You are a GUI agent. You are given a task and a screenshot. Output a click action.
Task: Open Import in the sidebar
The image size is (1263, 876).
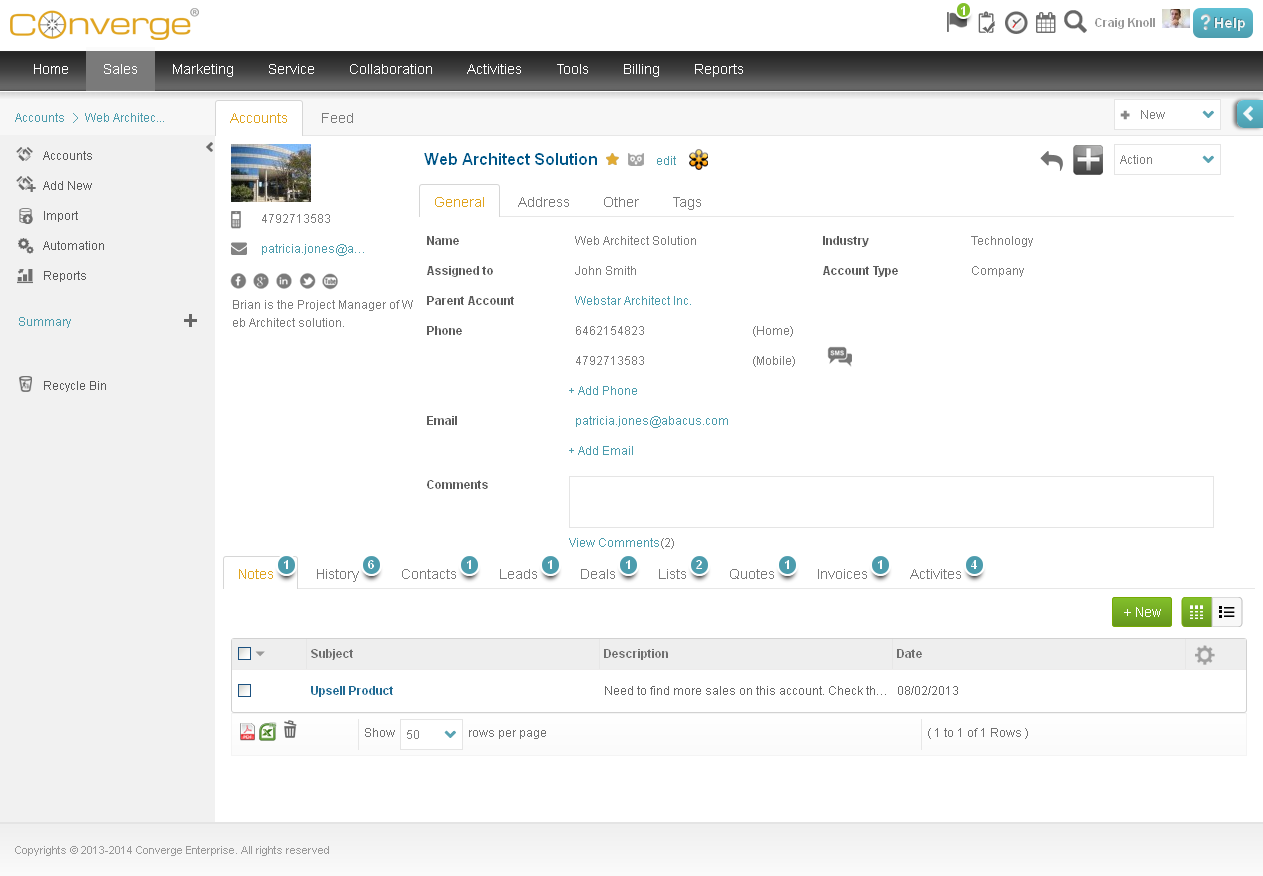click(60, 216)
